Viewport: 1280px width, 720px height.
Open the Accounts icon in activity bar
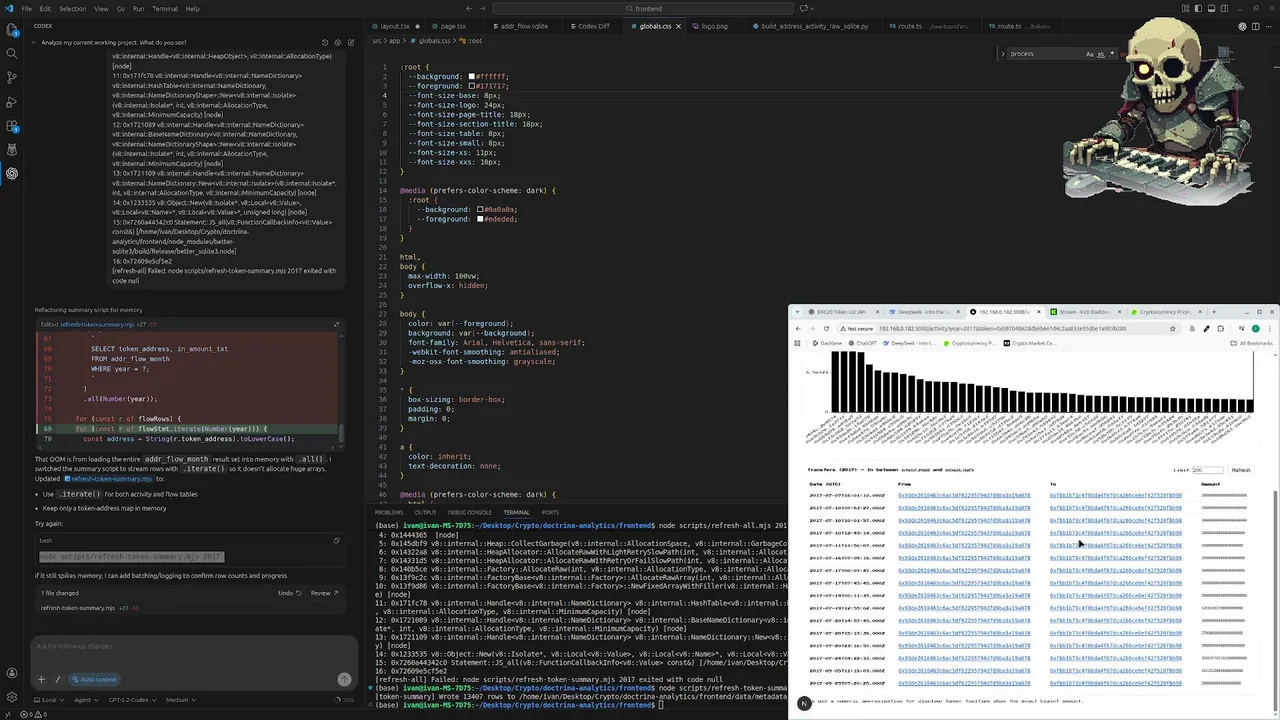pyautogui.click(x=12, y=674)
